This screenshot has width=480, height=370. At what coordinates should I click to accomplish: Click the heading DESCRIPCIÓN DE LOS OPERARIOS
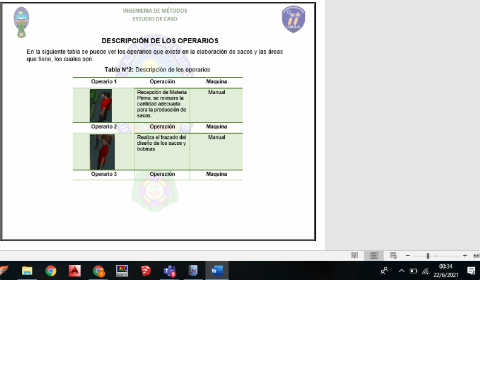click(160, 41)
